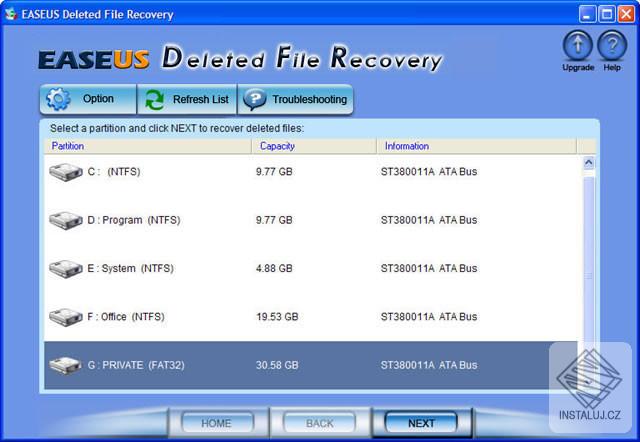Click the 19.53 GB capacity value
The image size is (640, 442).
coord(277,317)
